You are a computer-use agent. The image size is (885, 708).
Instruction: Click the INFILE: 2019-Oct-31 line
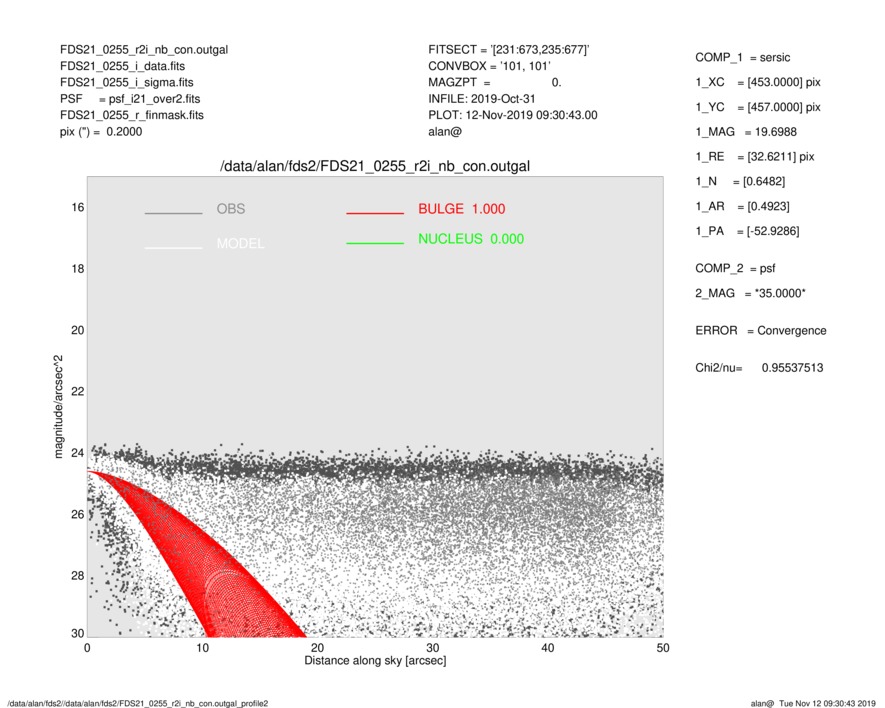pos(481,99)
